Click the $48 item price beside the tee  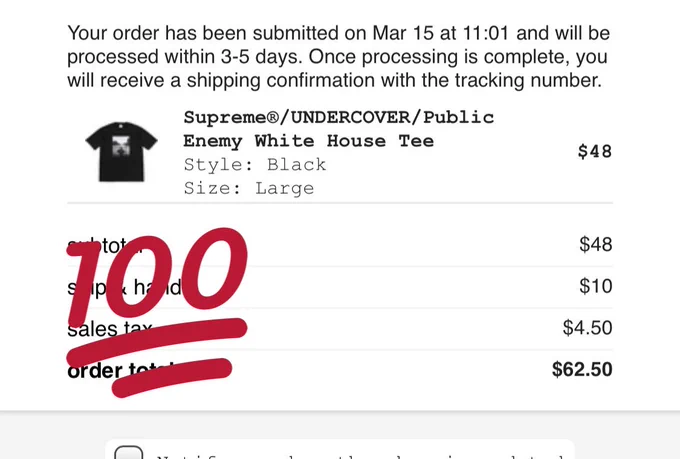coord(595,151)
